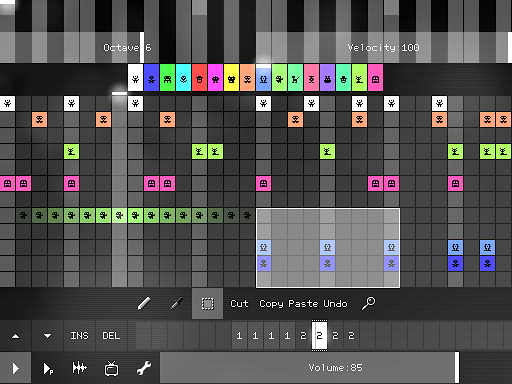Pick the yellow instrument swatch
The height and width of the screenshot is (384, 512).
(231, 78)
